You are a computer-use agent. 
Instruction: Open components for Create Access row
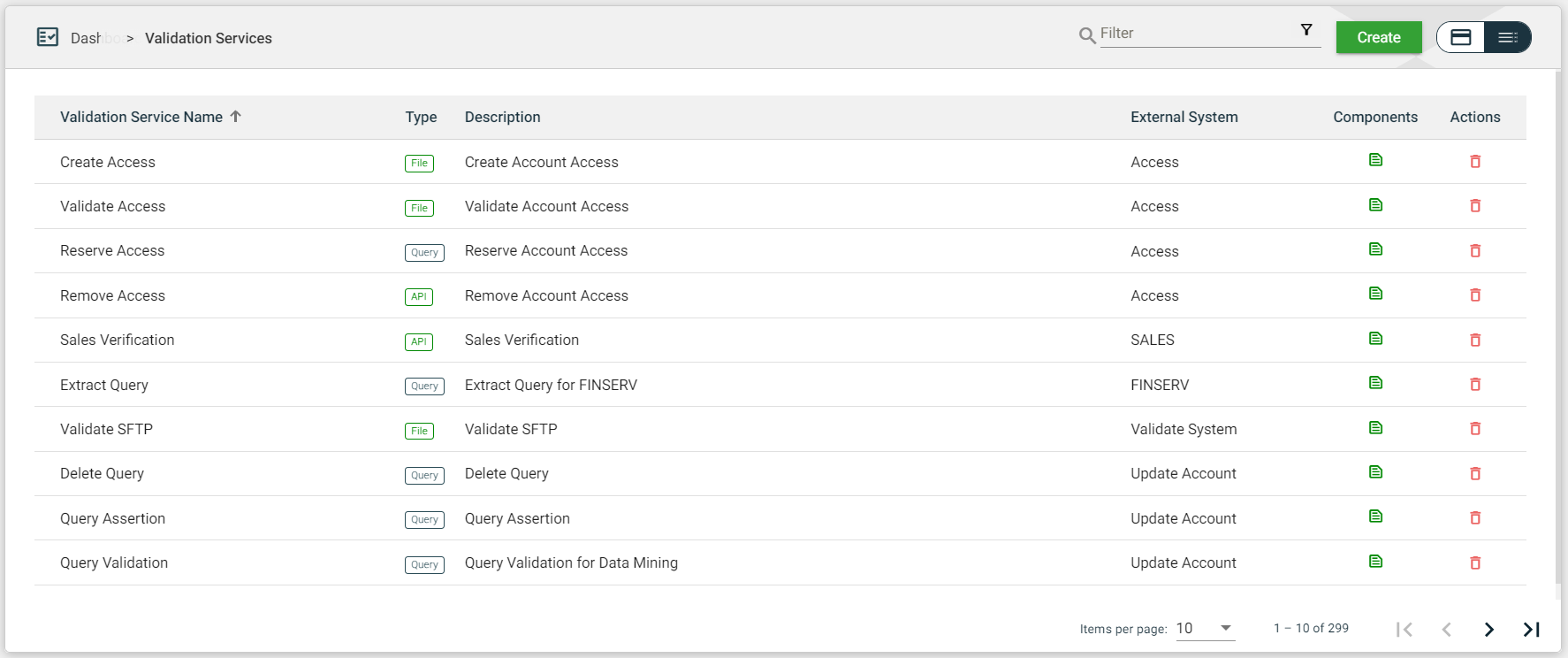click(x=1375, y=160)
